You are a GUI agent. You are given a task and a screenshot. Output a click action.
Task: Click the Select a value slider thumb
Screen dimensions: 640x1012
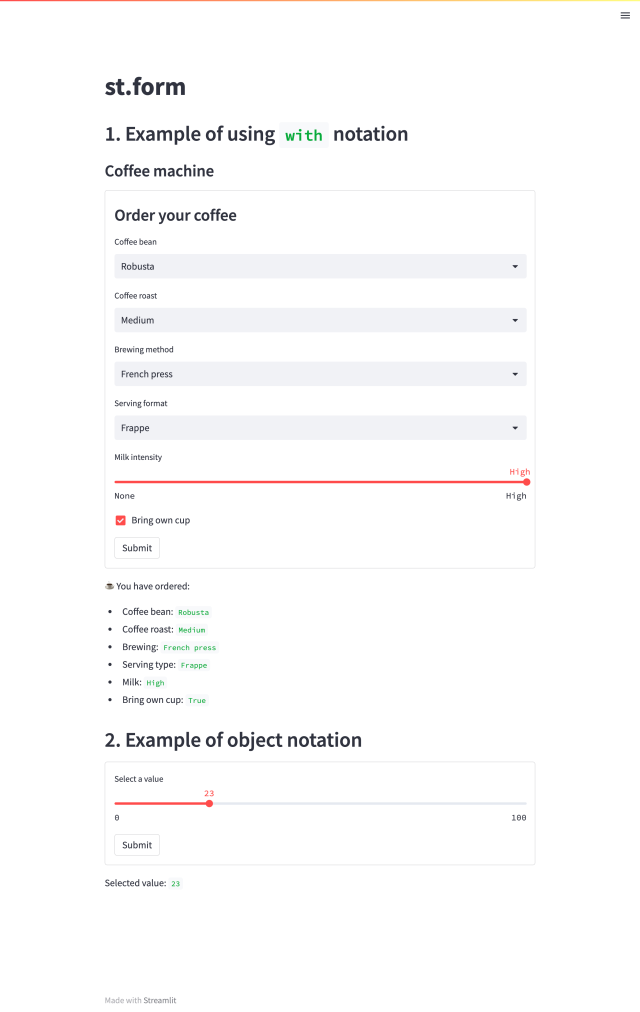[209, 803]
